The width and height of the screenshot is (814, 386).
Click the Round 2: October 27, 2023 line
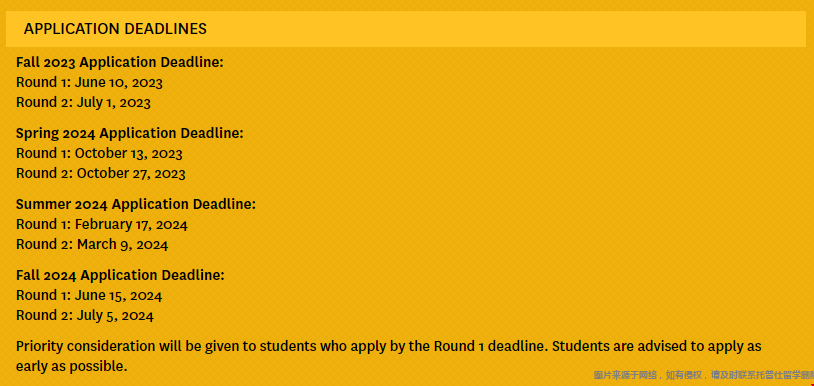tap(101, 173)
